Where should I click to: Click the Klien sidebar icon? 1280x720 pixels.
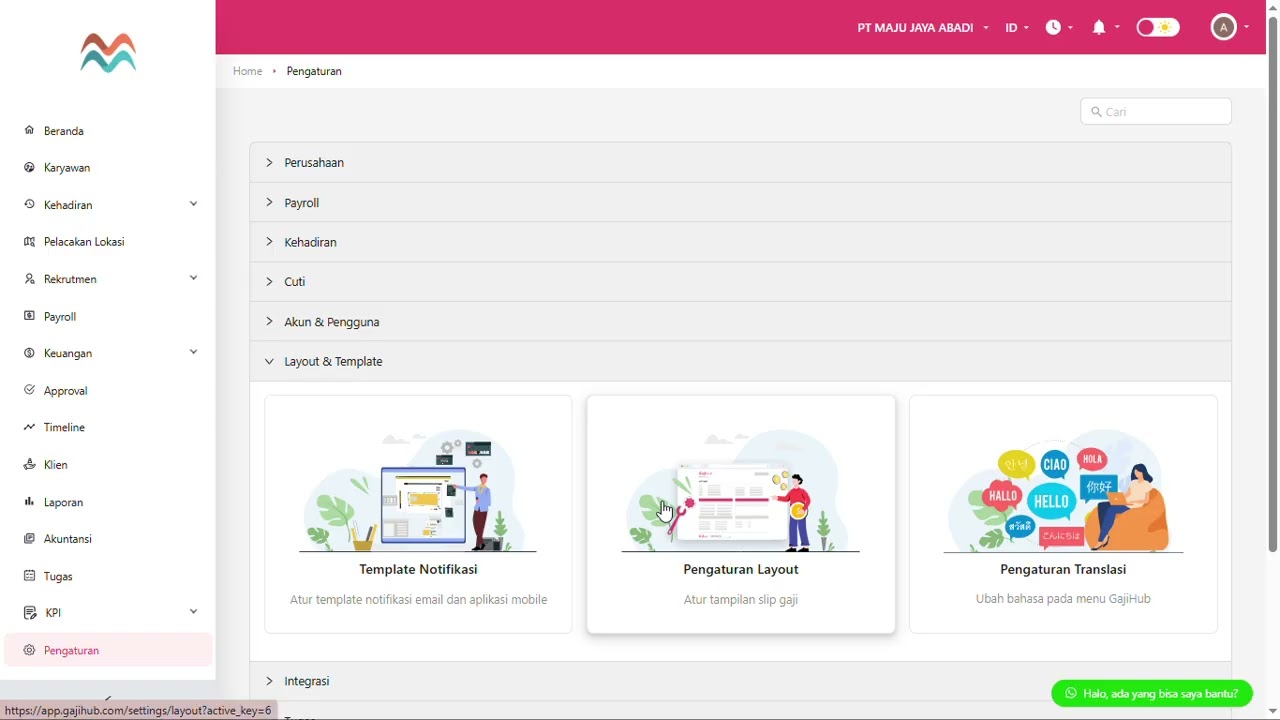[29, 464]
